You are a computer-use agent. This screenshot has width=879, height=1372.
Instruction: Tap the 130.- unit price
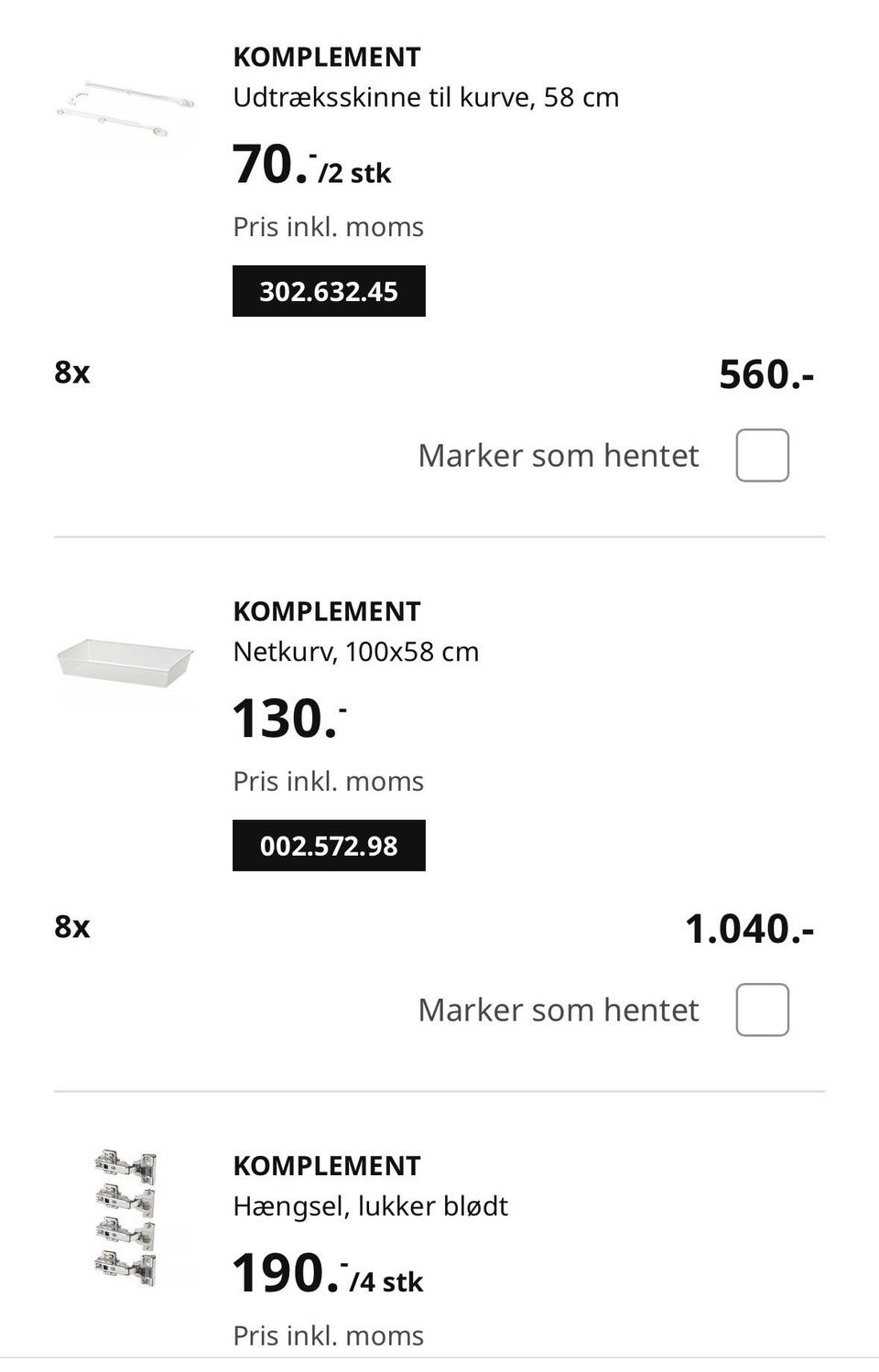(x=289, y=719)
